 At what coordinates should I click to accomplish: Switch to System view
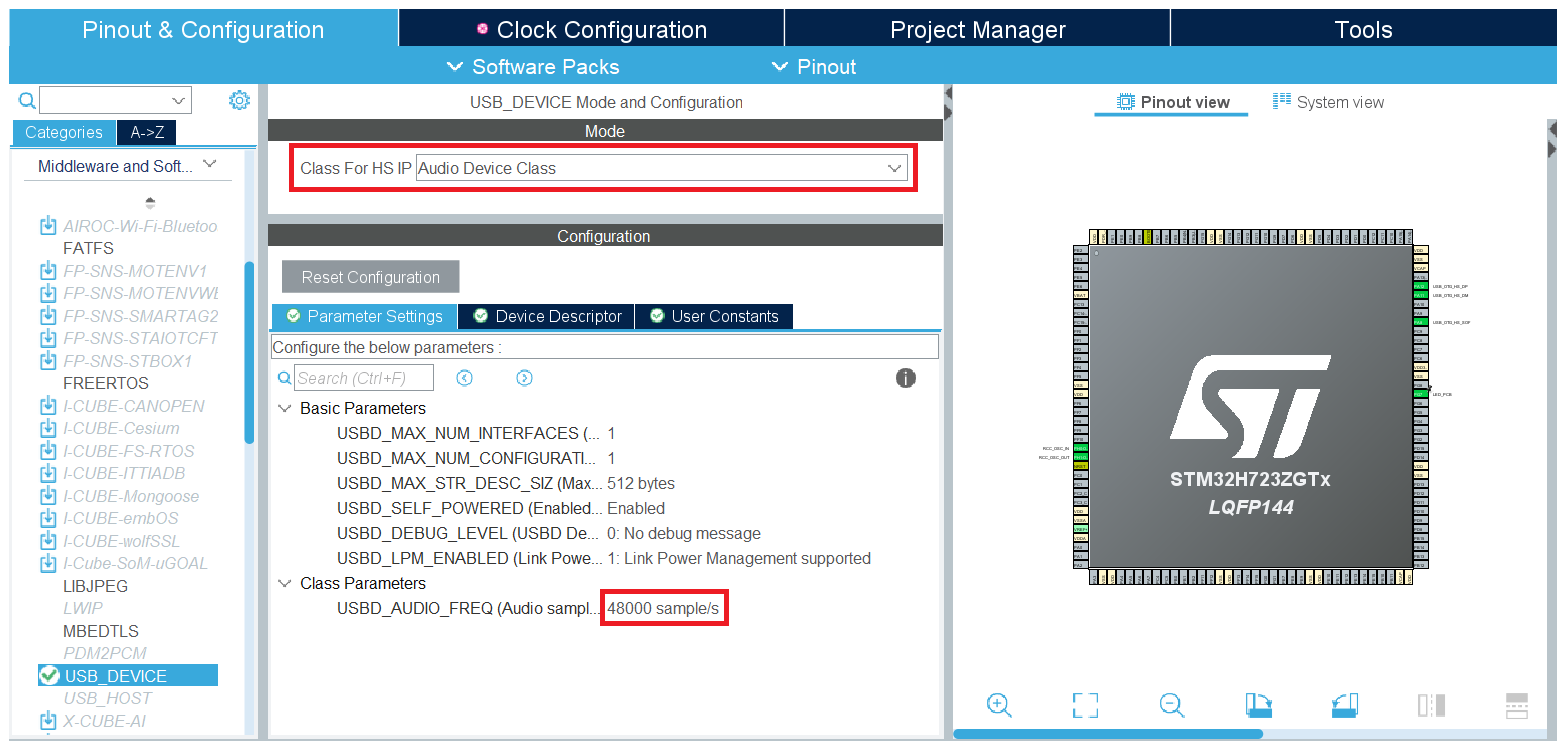tap(1328, 102)
